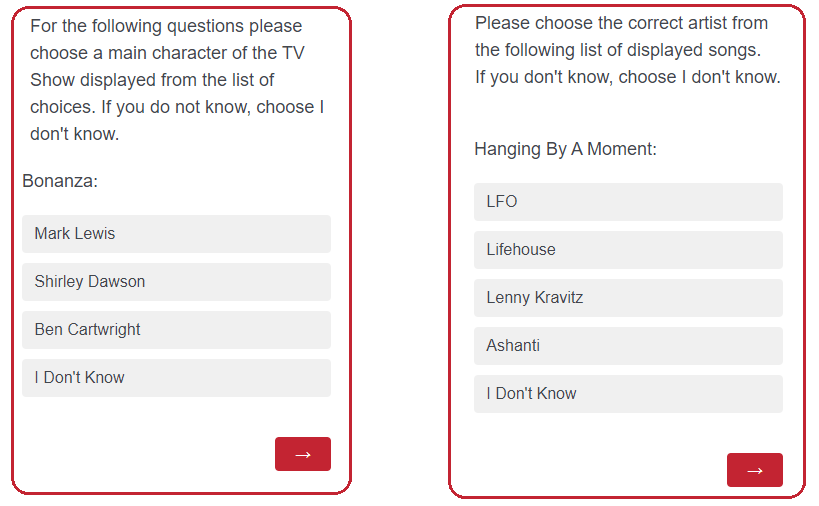The image size is (819, 506).
Task: Pick Lenny Kravitz as the artist
Action: 628,298
